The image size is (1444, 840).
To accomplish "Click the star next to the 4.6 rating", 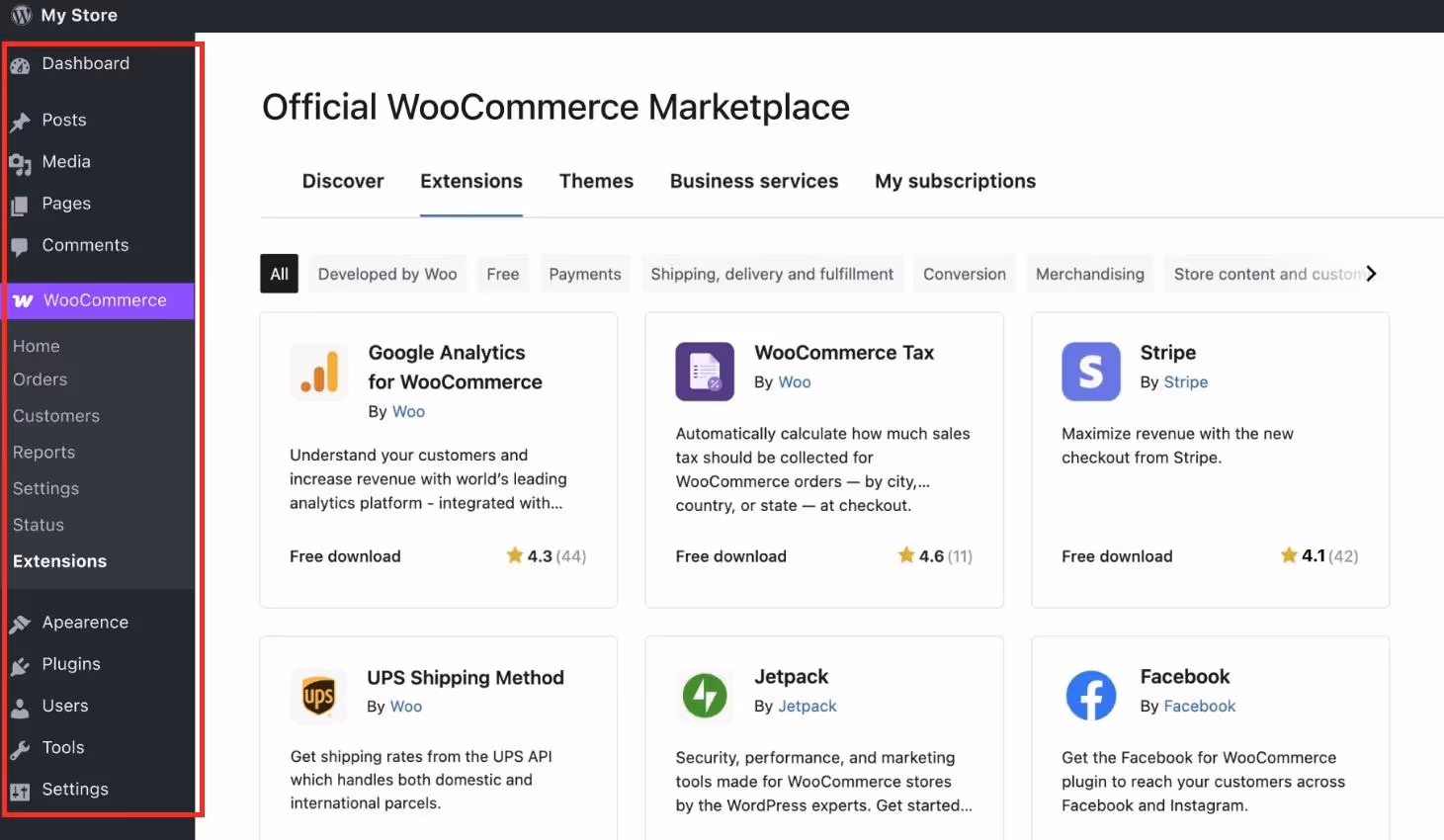I will pyautogui.click(x=906, y=555).
